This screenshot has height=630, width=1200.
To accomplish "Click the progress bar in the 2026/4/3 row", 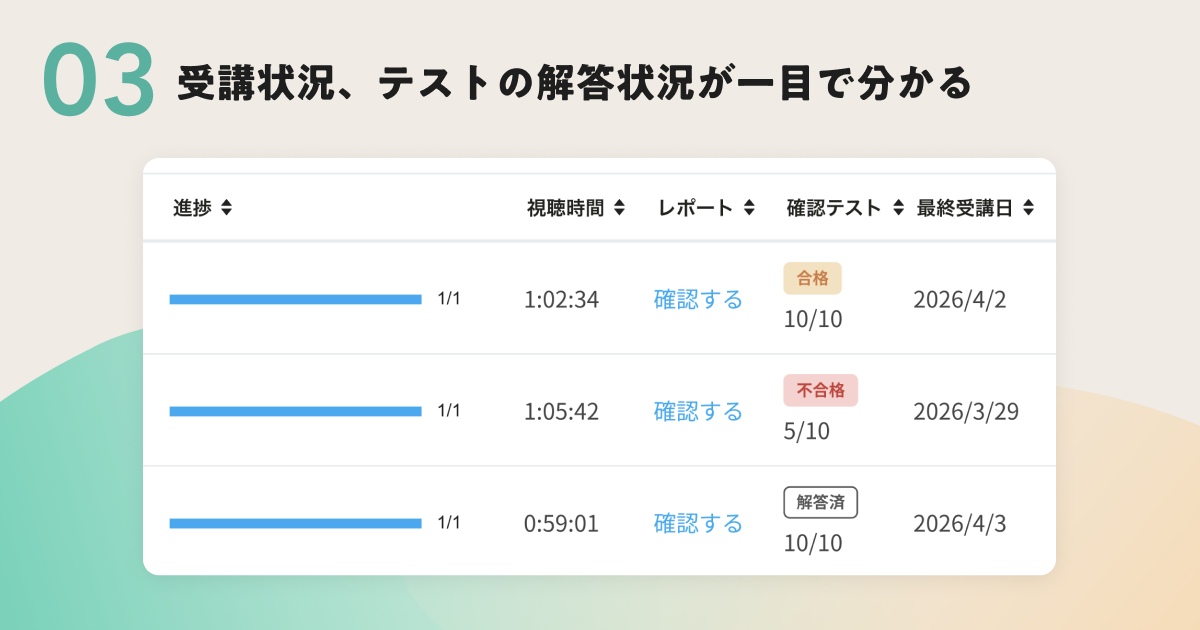I will tap(295, 523).
